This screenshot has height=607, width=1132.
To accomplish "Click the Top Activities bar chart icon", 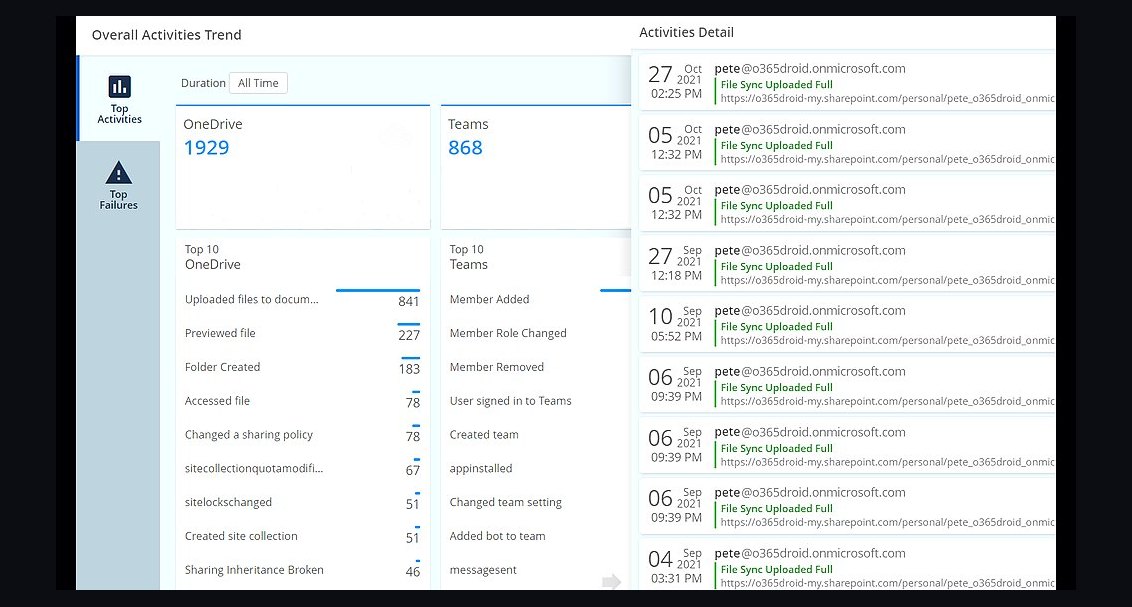I will click(119, 87).
